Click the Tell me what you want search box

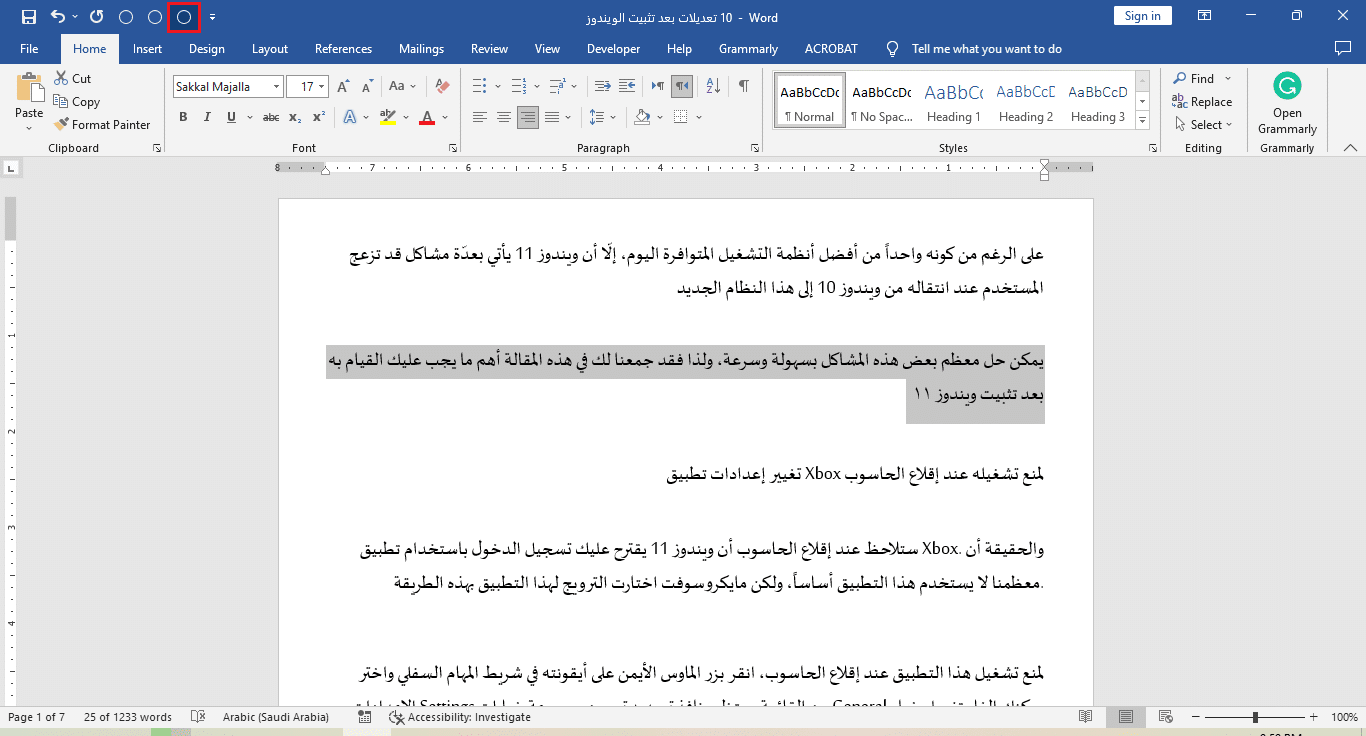tap(986, 49)
